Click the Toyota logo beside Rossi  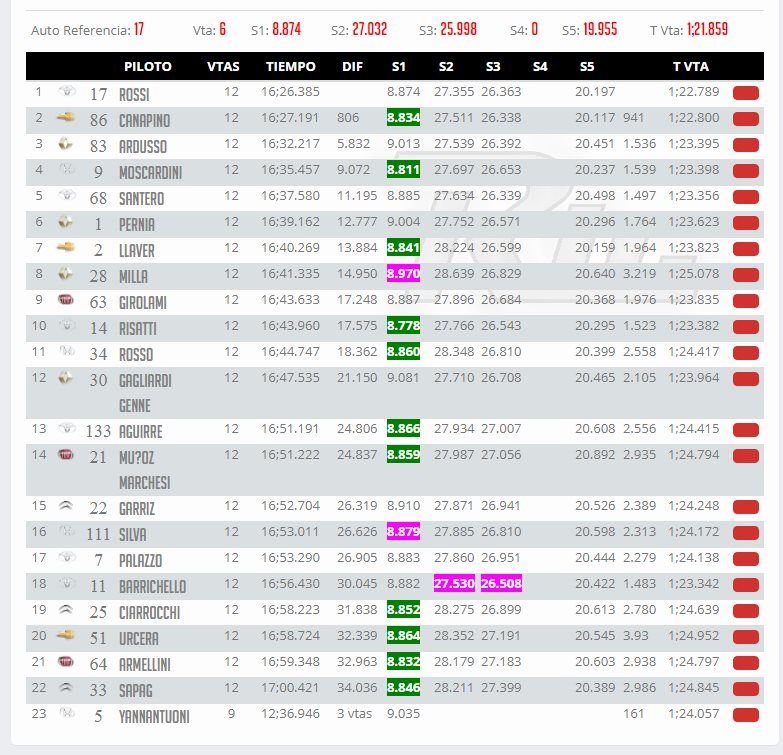[x=66, y=91]
